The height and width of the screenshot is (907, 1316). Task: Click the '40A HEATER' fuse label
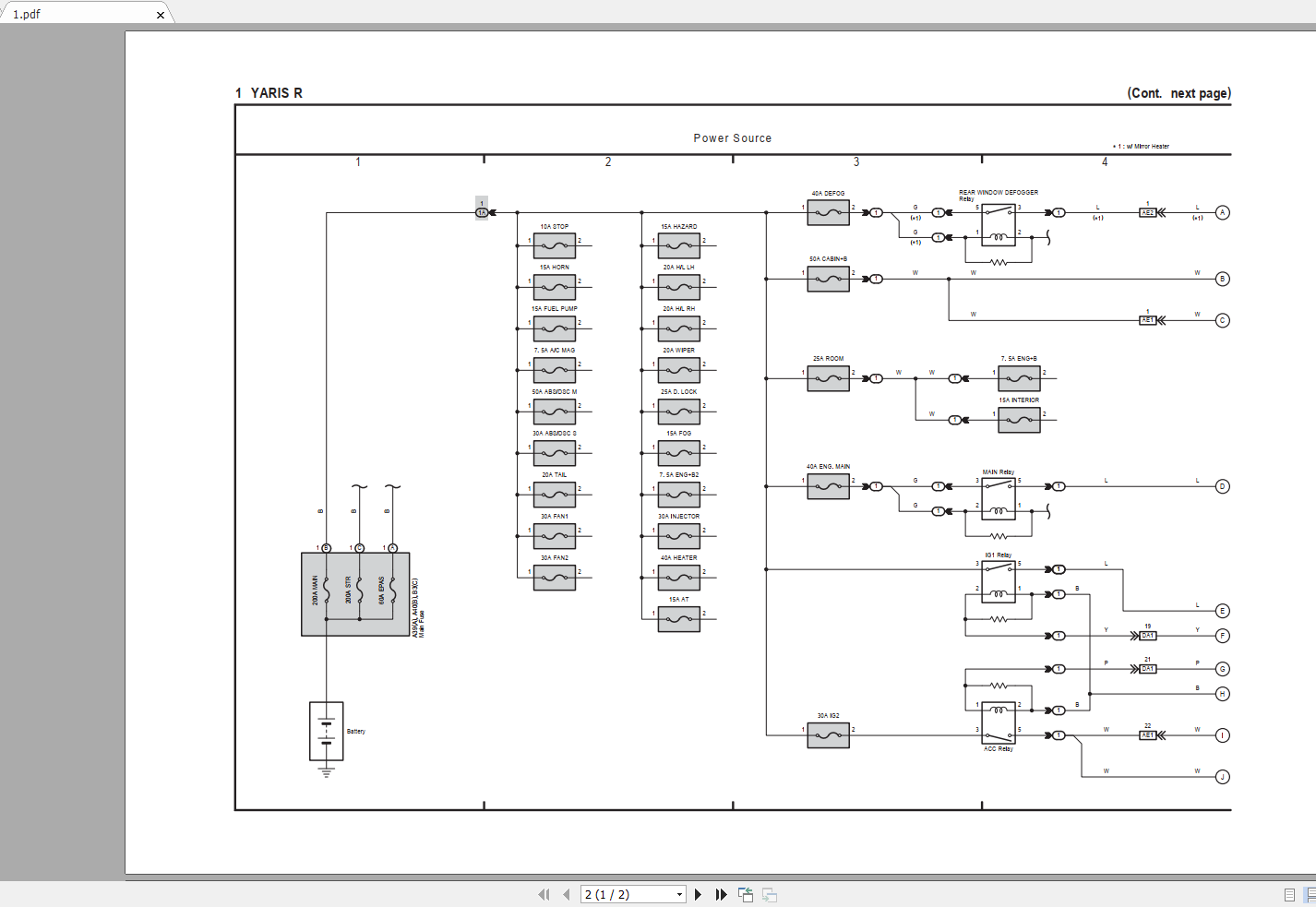pos(679,557)
